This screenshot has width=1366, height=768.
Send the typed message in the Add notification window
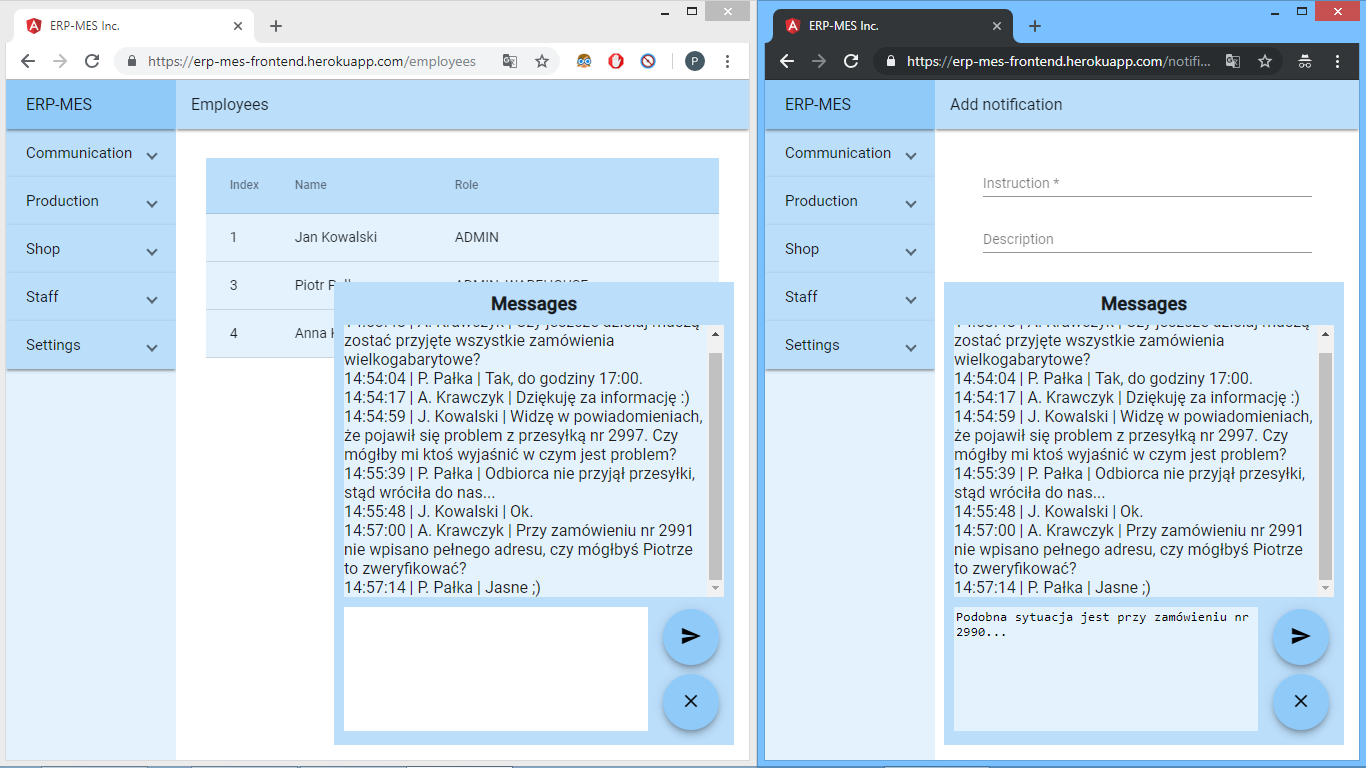tap(1301, 636)
